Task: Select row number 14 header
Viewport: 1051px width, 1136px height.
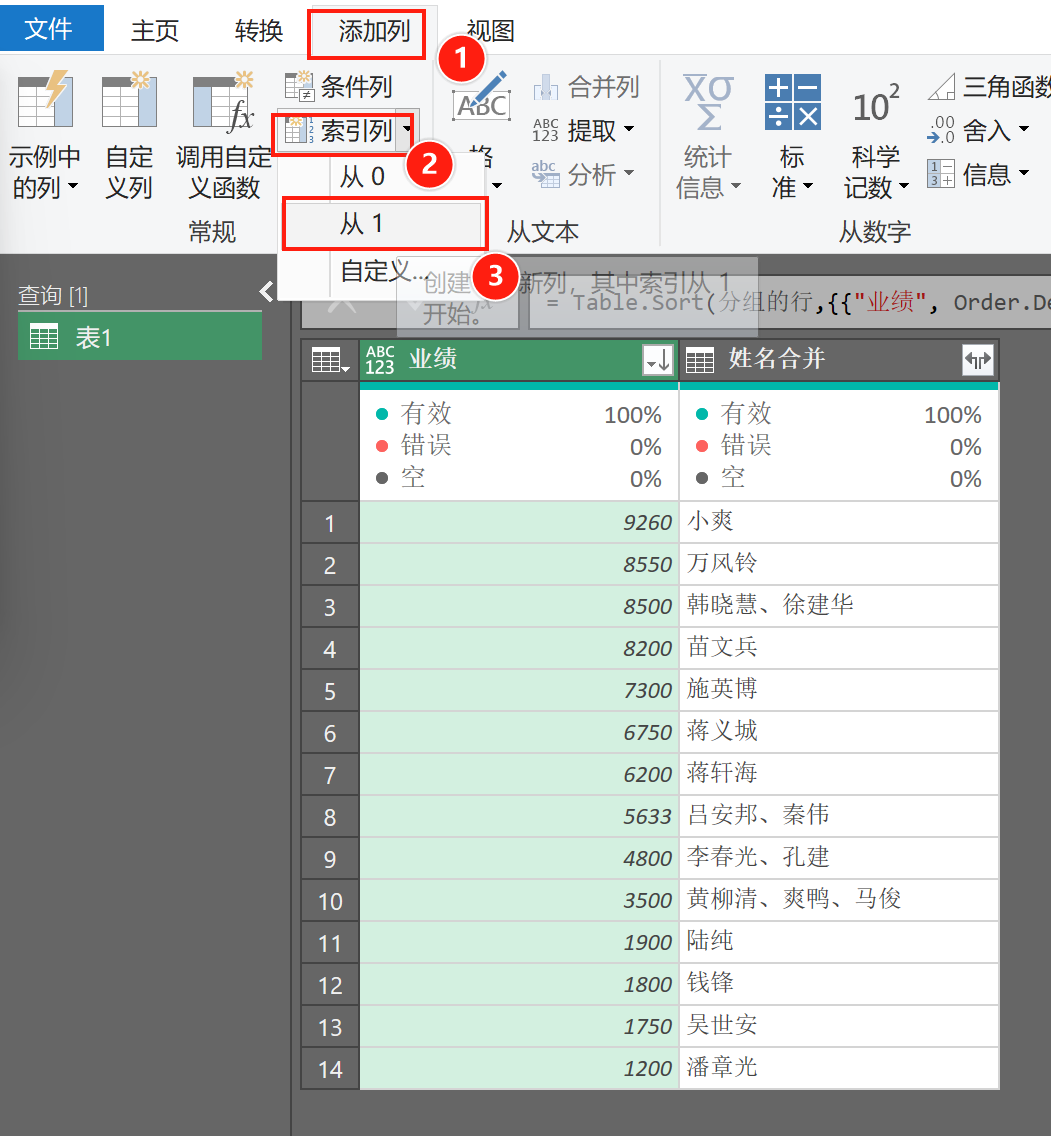Action: (330, 1069)
